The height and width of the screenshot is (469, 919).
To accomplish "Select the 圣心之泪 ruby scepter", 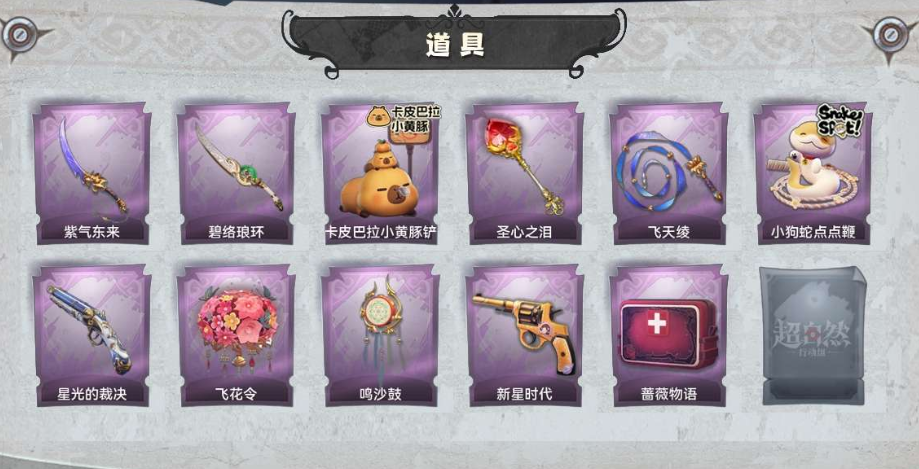I will pyautogui.click(x=524, y=173).
